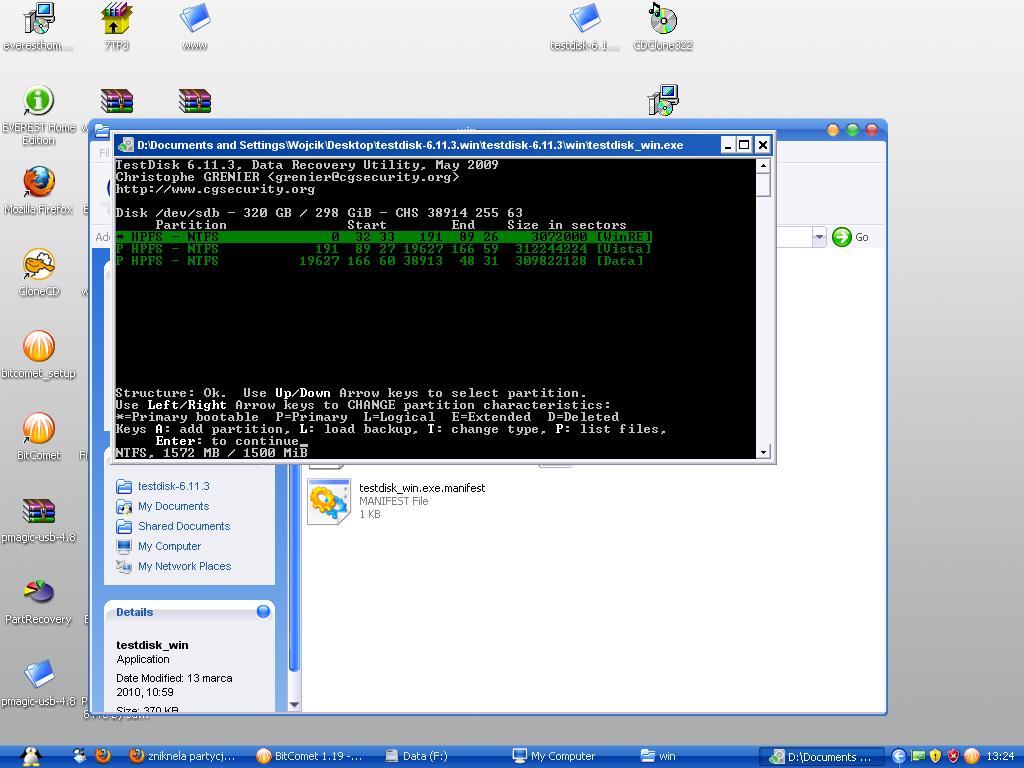Screen dimensions: 1024x768
Task: Open installer icon below CDClone322
Action: (663, 101)
